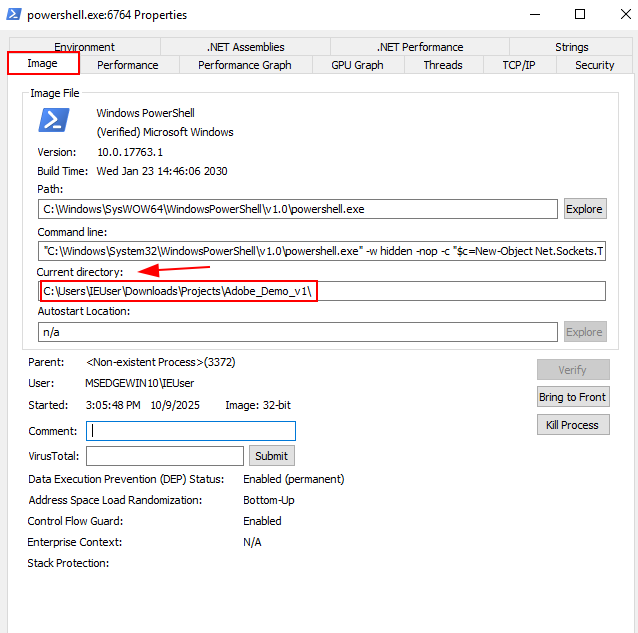Click the Control Flow Guard value 'Enabled'

point(262,521)
